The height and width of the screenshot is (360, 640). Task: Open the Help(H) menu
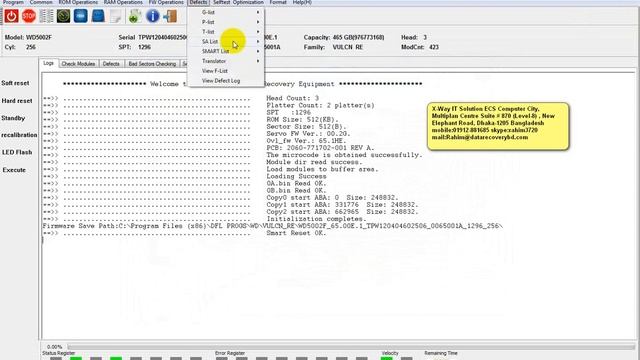click(302, 2)
